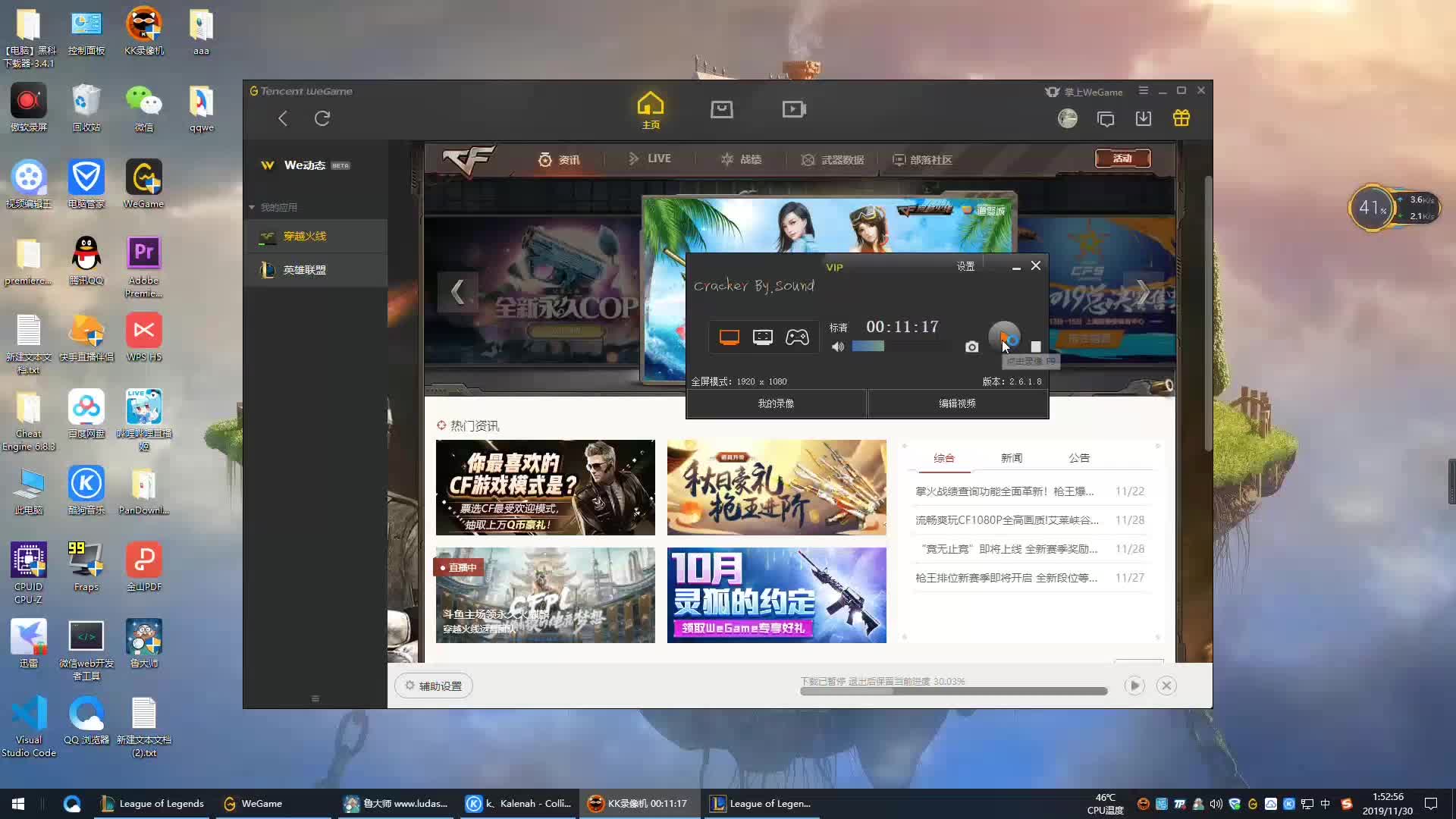1456x819 pixels.
Task: Toggle the round record/pause button
Action: [1004, 337]
